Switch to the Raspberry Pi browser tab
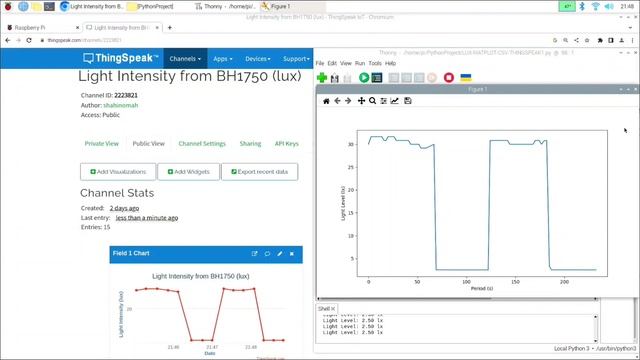Screen dimensions: 640x360 (42, 27)
